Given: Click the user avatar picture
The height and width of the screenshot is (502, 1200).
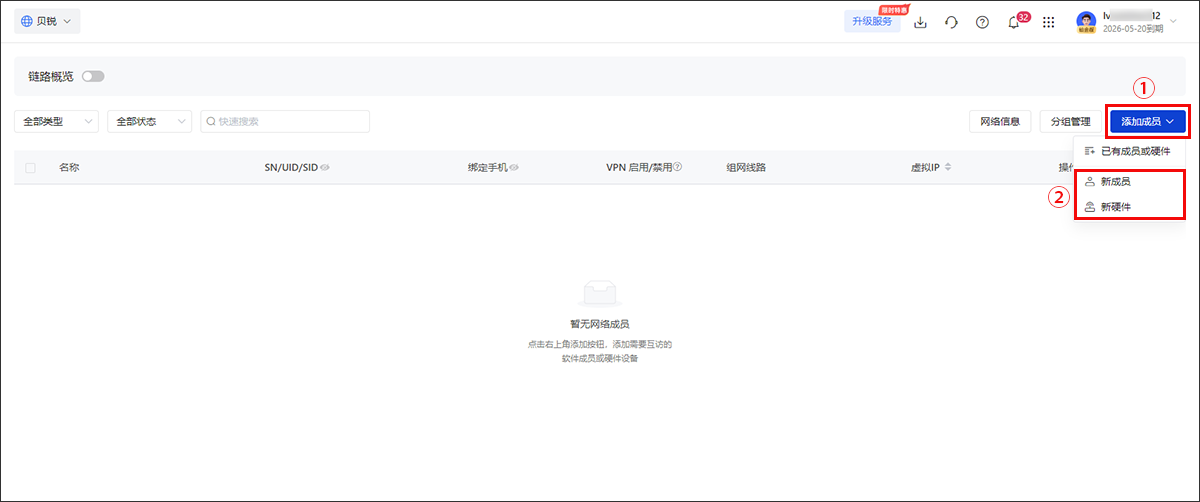Looking at the screenshot, I should point(1086,22).
